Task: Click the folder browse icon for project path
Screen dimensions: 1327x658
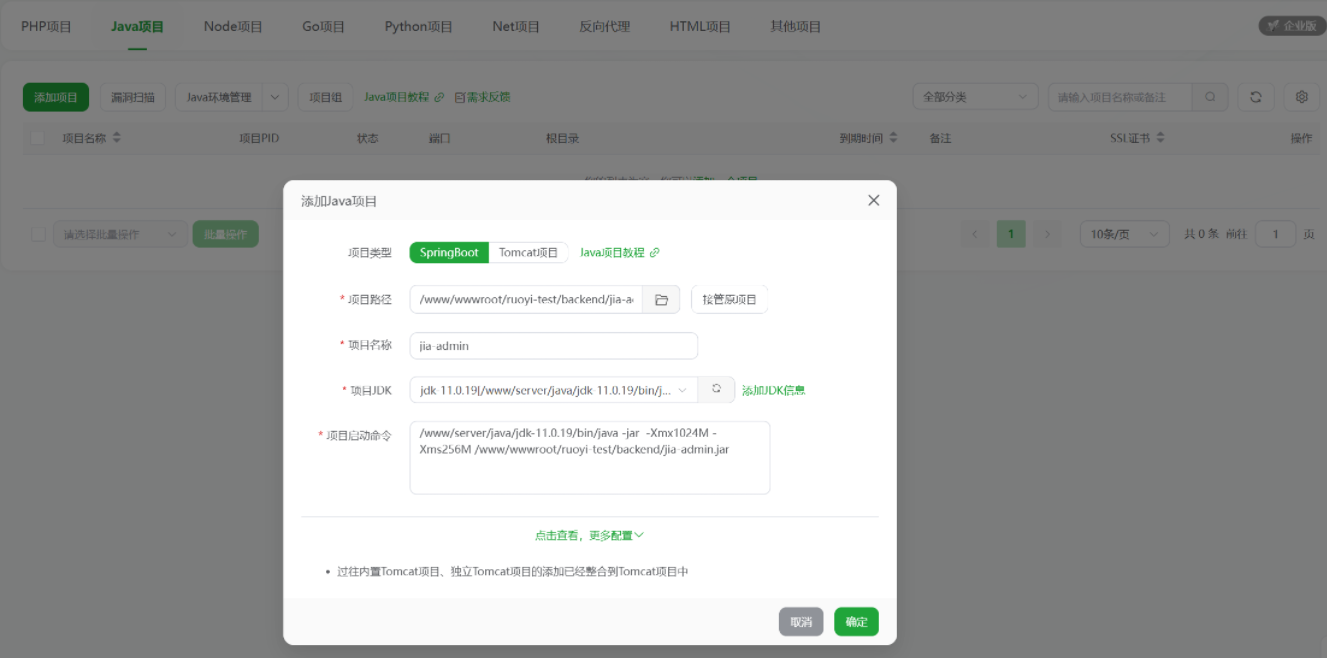Action: click(x=661, y=300)
